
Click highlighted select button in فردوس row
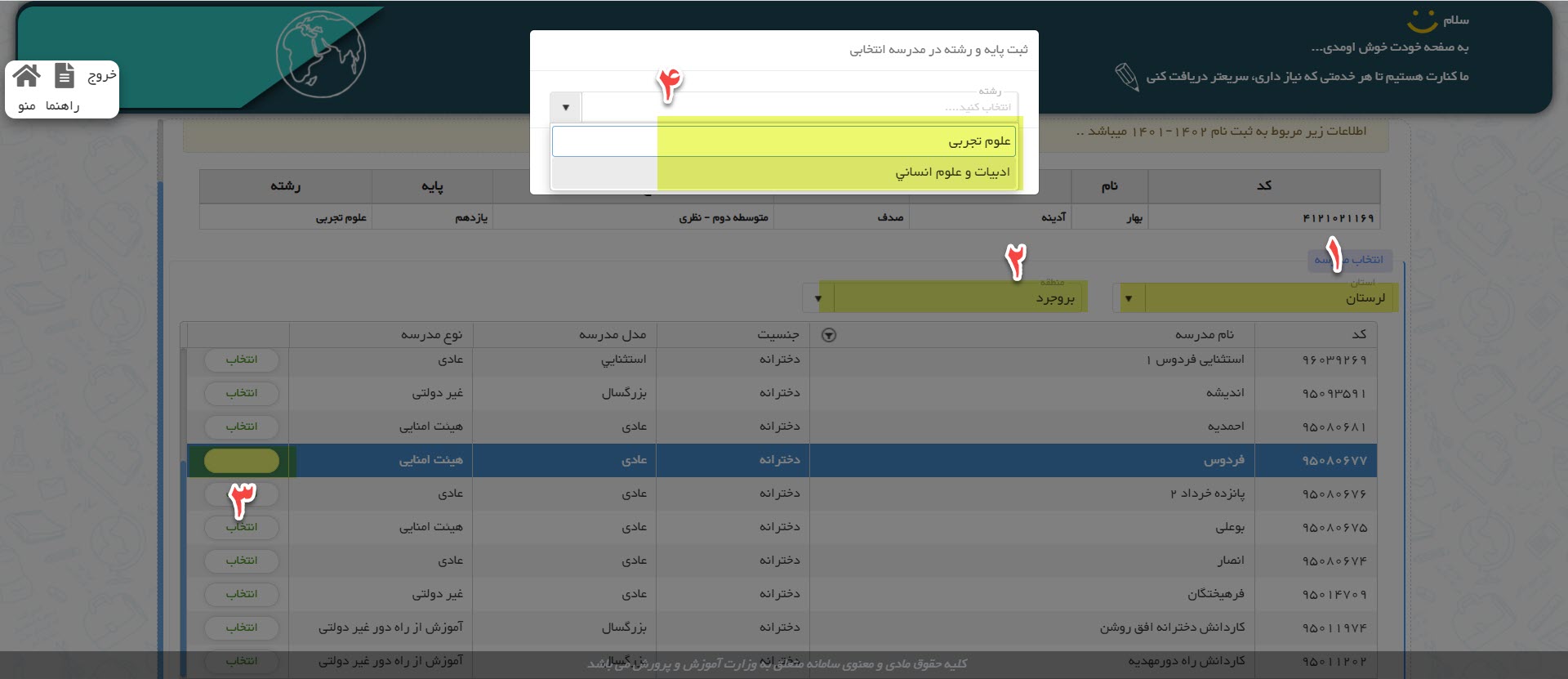(241, 461)
